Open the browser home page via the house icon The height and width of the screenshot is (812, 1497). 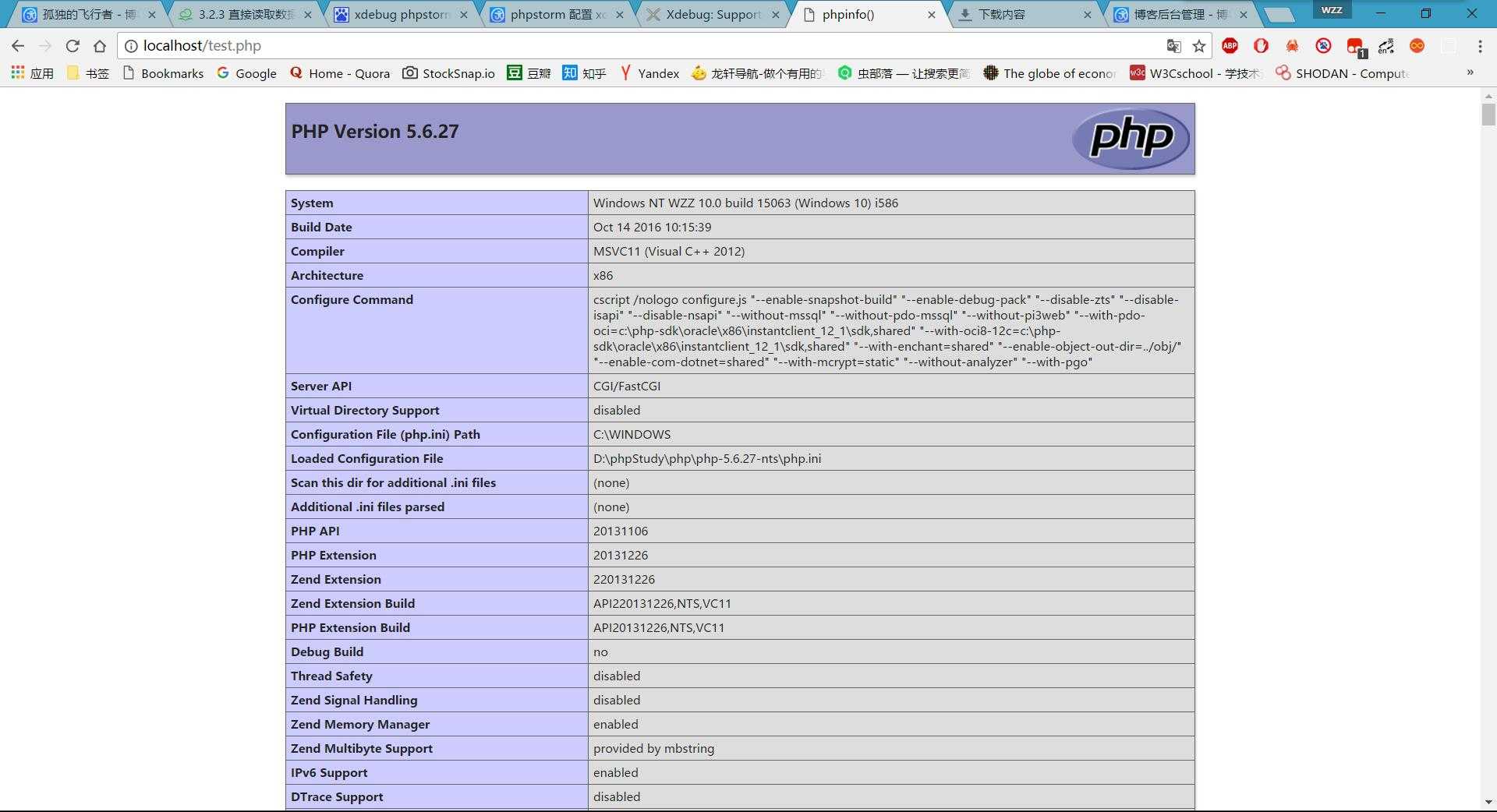coord(100,46)
